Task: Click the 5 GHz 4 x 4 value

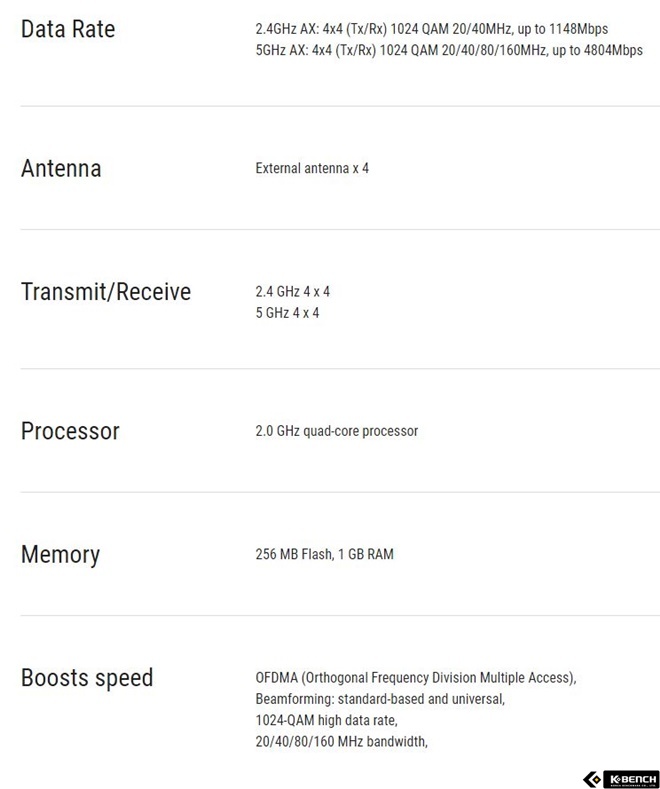Action: 287,313
